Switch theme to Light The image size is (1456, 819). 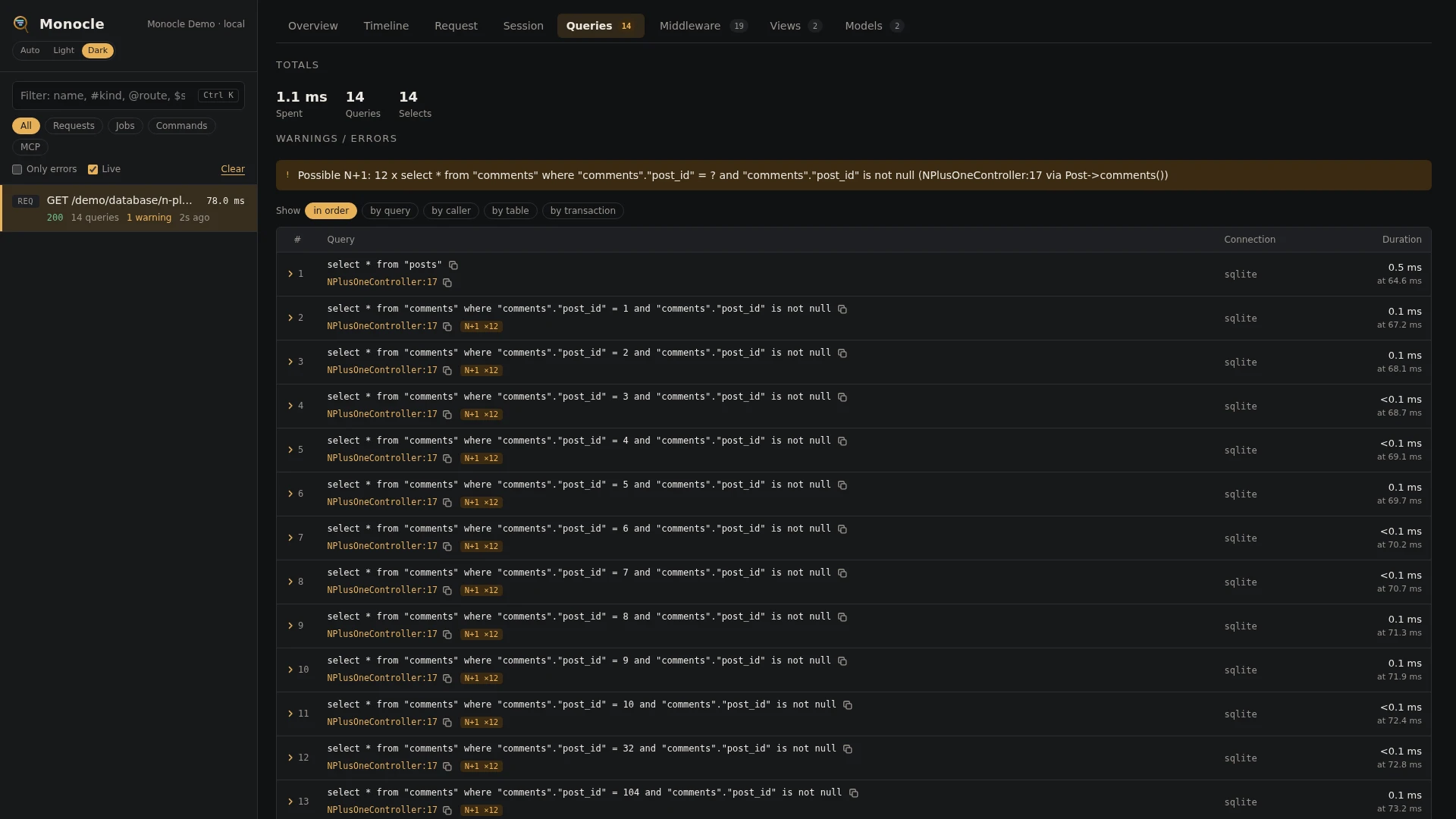click(x=64, y=51)
